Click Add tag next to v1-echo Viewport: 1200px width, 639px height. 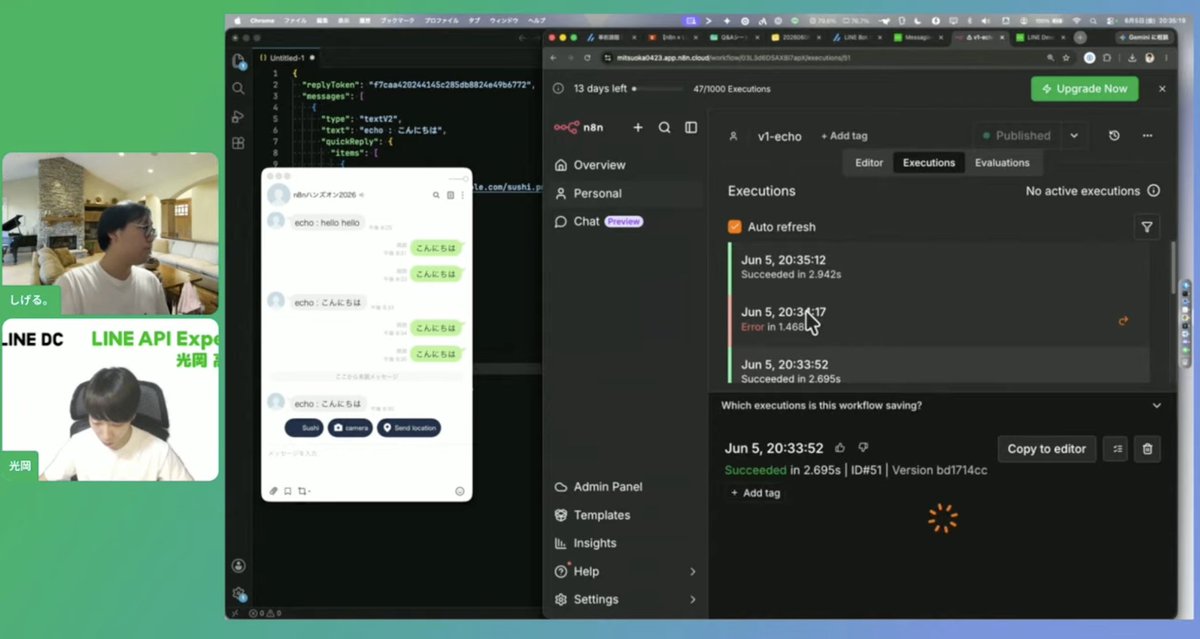(x=844, y=136)
